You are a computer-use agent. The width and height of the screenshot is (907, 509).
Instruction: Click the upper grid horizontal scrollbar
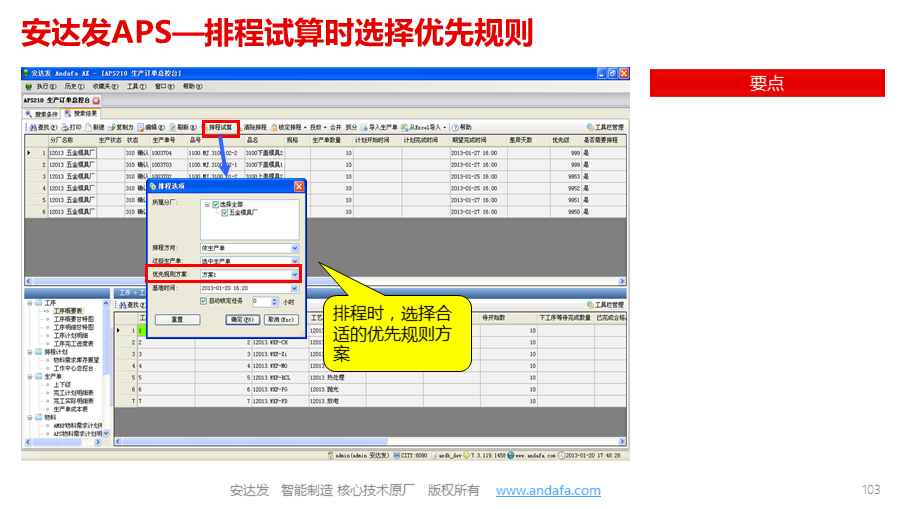coord(325,281)
